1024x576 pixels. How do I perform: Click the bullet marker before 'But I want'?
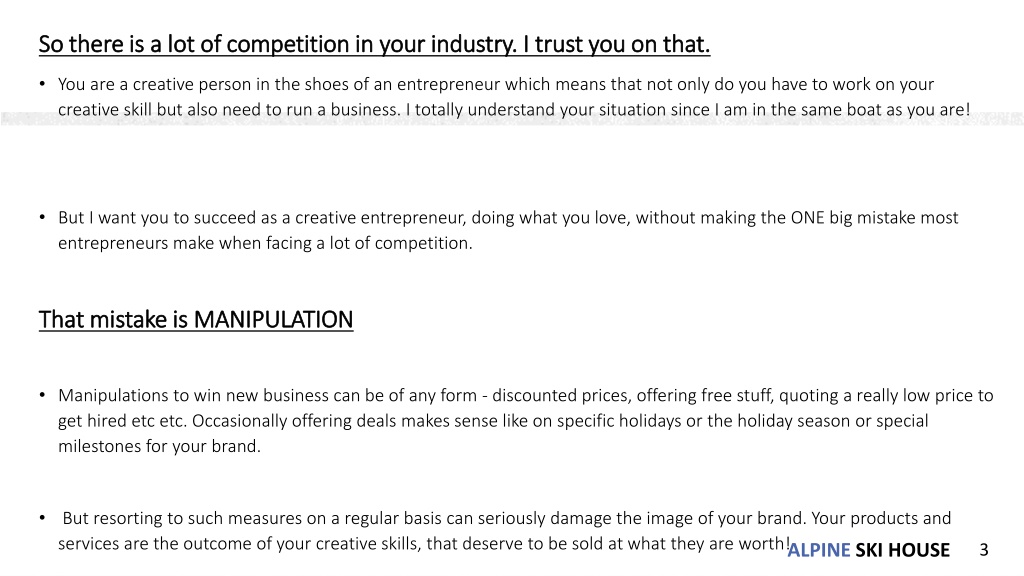coord(42,217)
